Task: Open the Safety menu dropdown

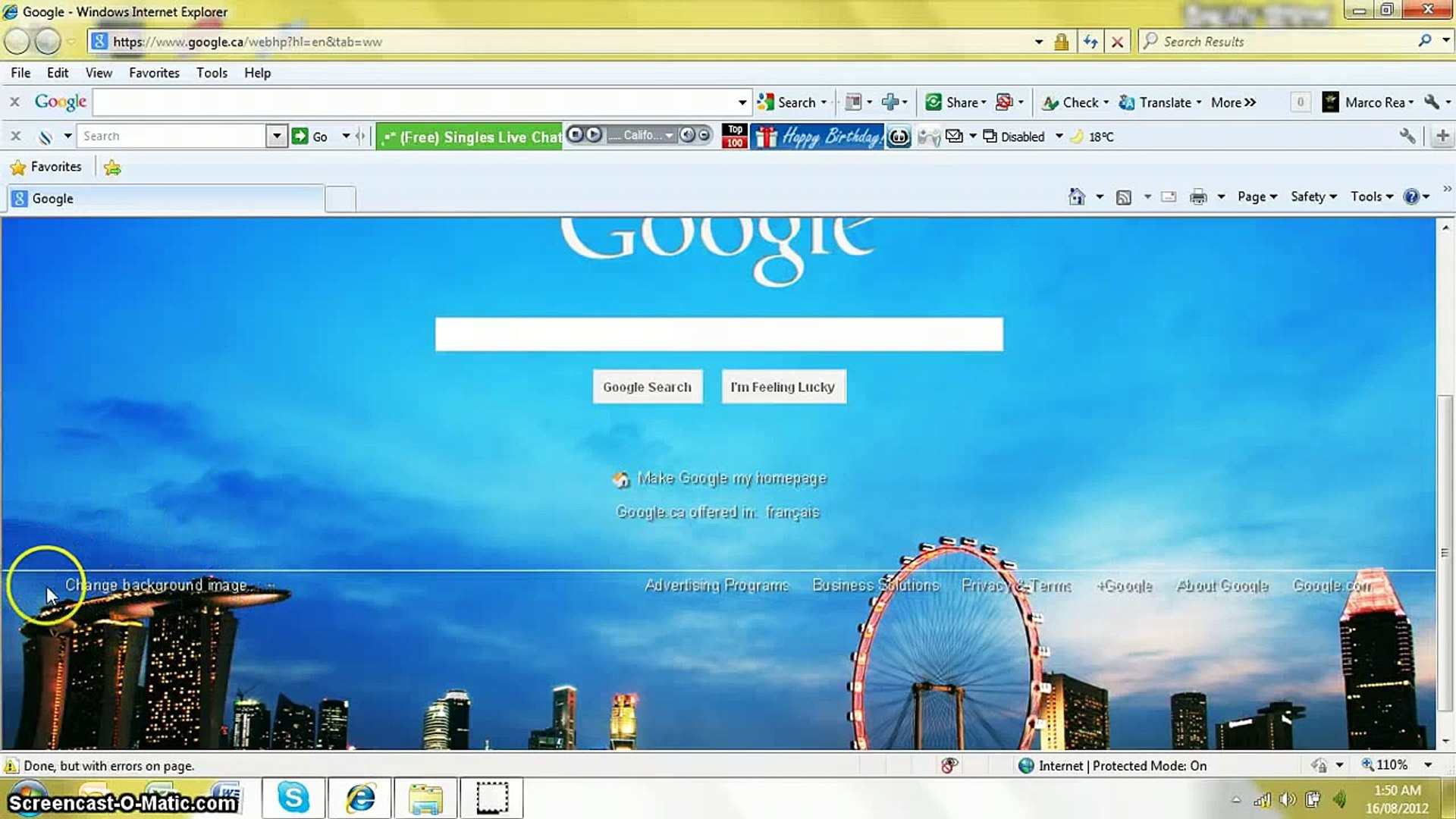Action: pos(1313,197)
